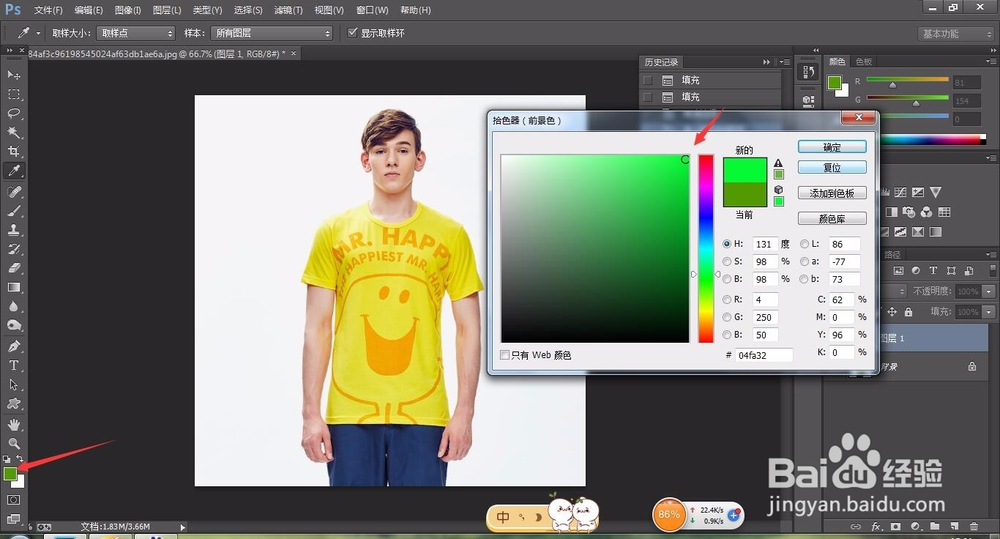Click the 当前 current color swatch
Viewport: 1000px width, 539px height.
coord(745,195)
